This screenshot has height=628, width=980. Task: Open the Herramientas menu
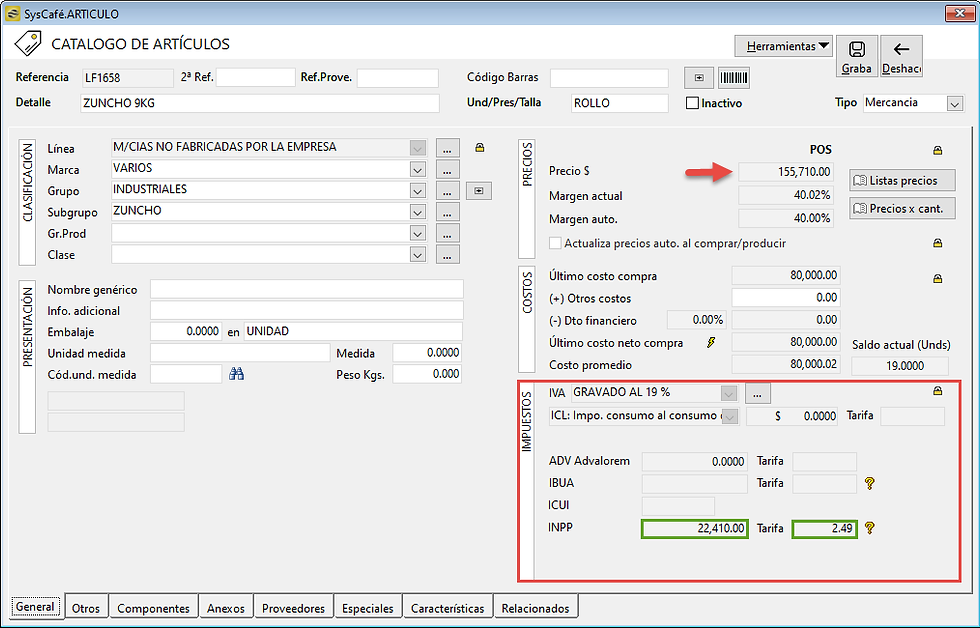pos(784,46)
